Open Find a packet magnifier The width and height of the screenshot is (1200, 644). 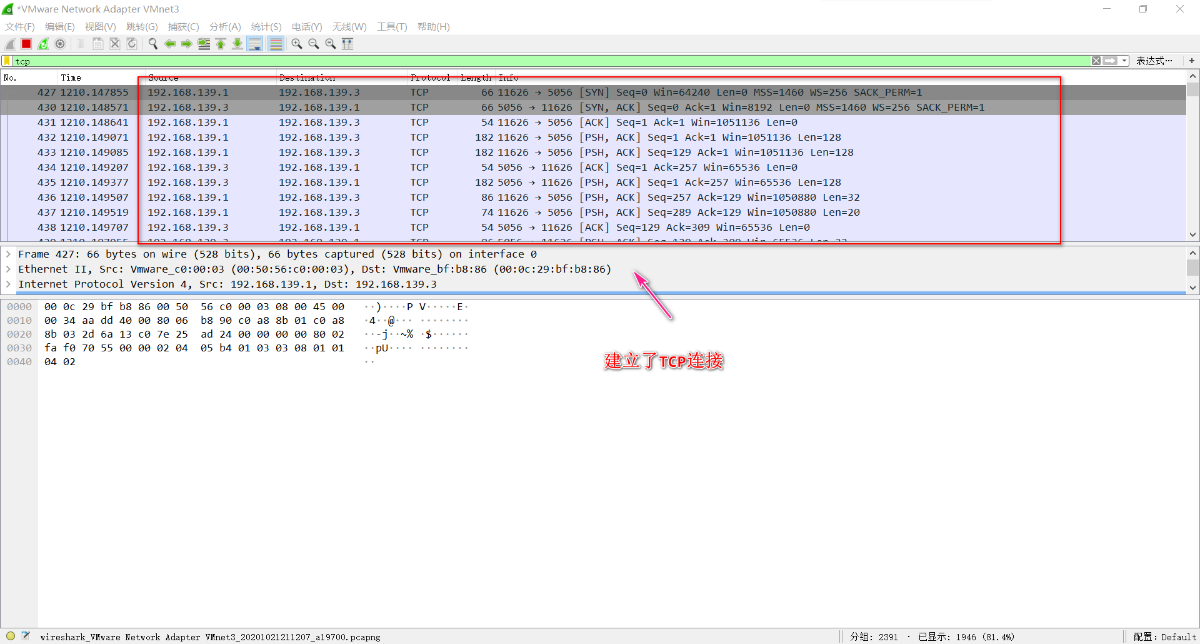(153, 44)
